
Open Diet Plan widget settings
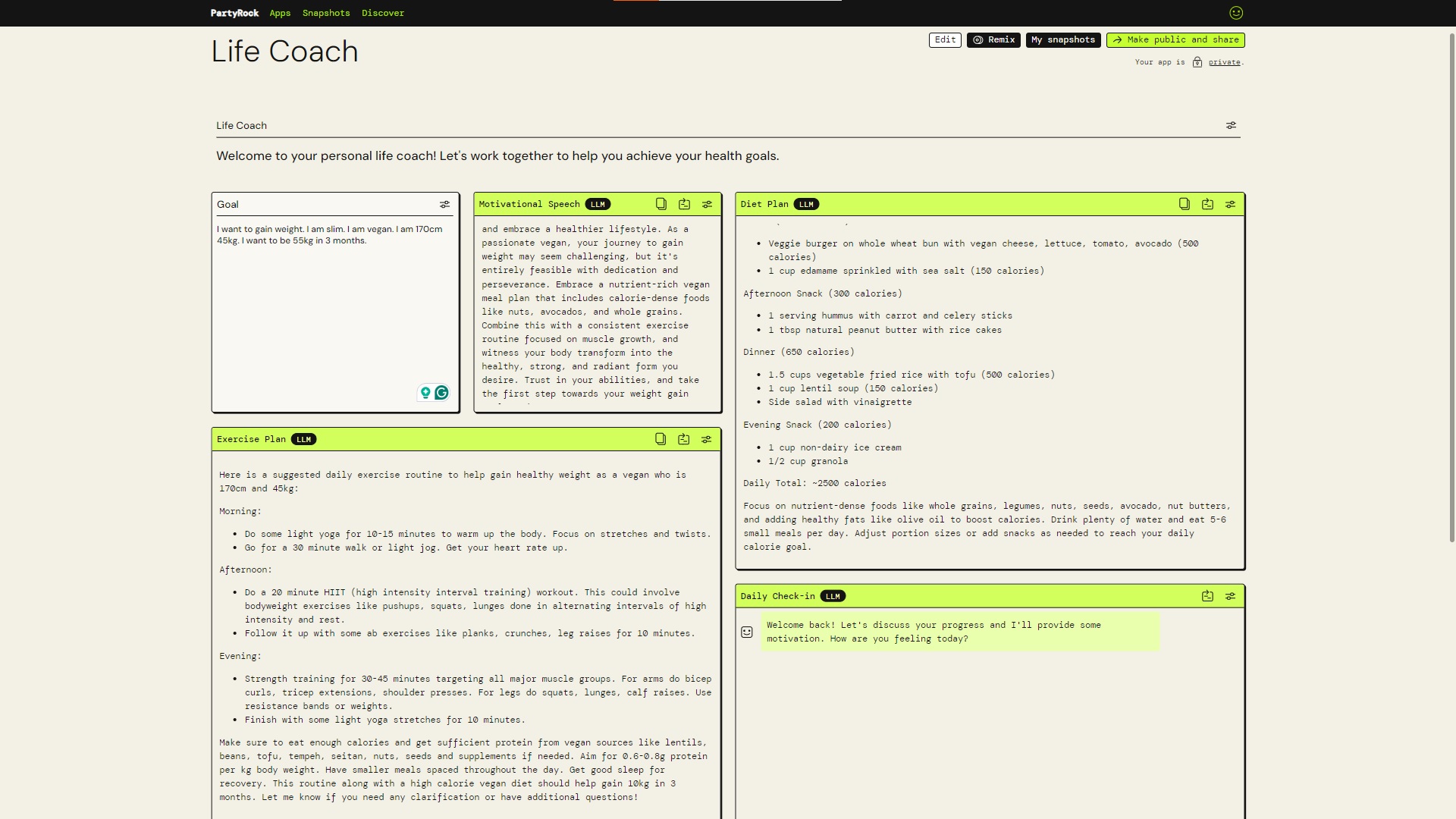tap(1230, 204)
